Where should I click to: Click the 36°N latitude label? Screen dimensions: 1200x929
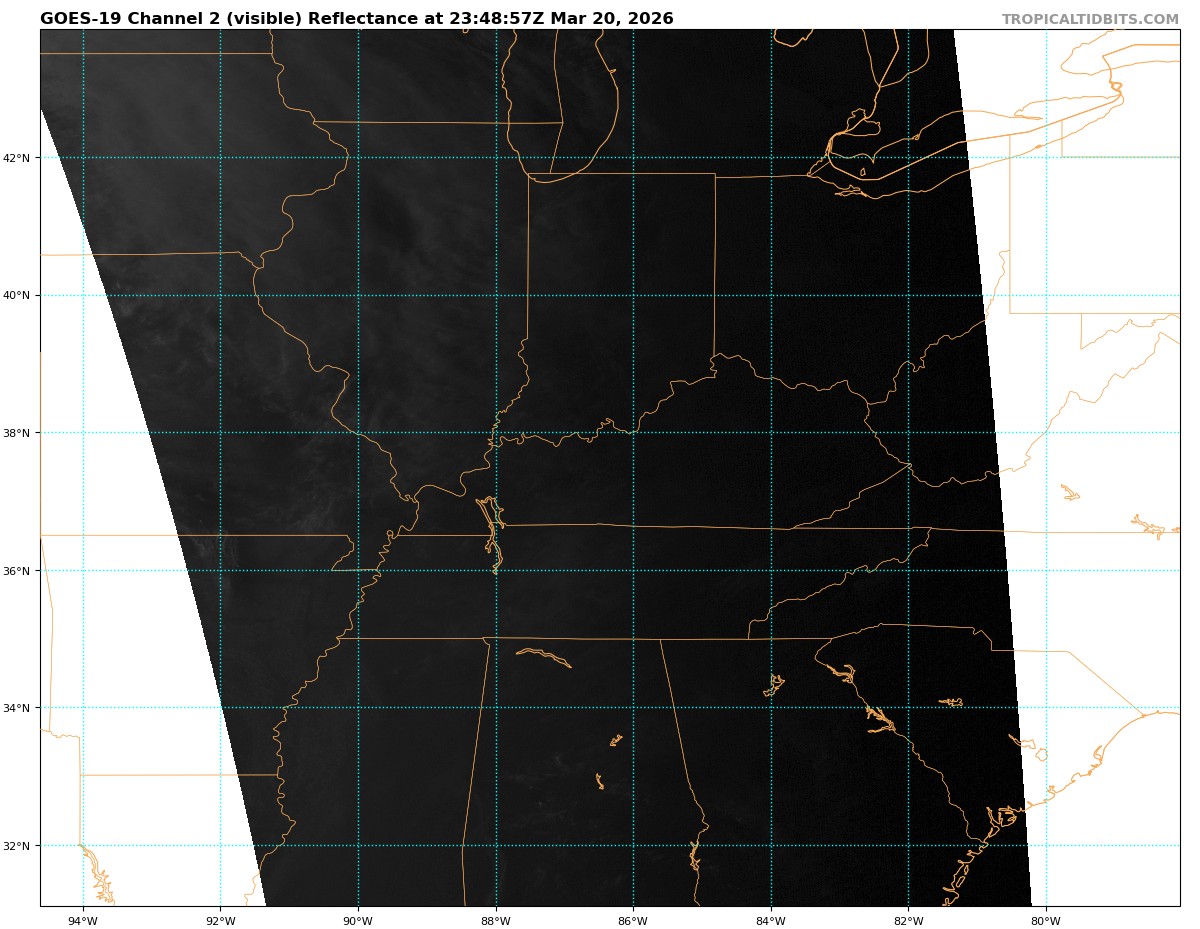pyautogui.click(x=17, y=571)
